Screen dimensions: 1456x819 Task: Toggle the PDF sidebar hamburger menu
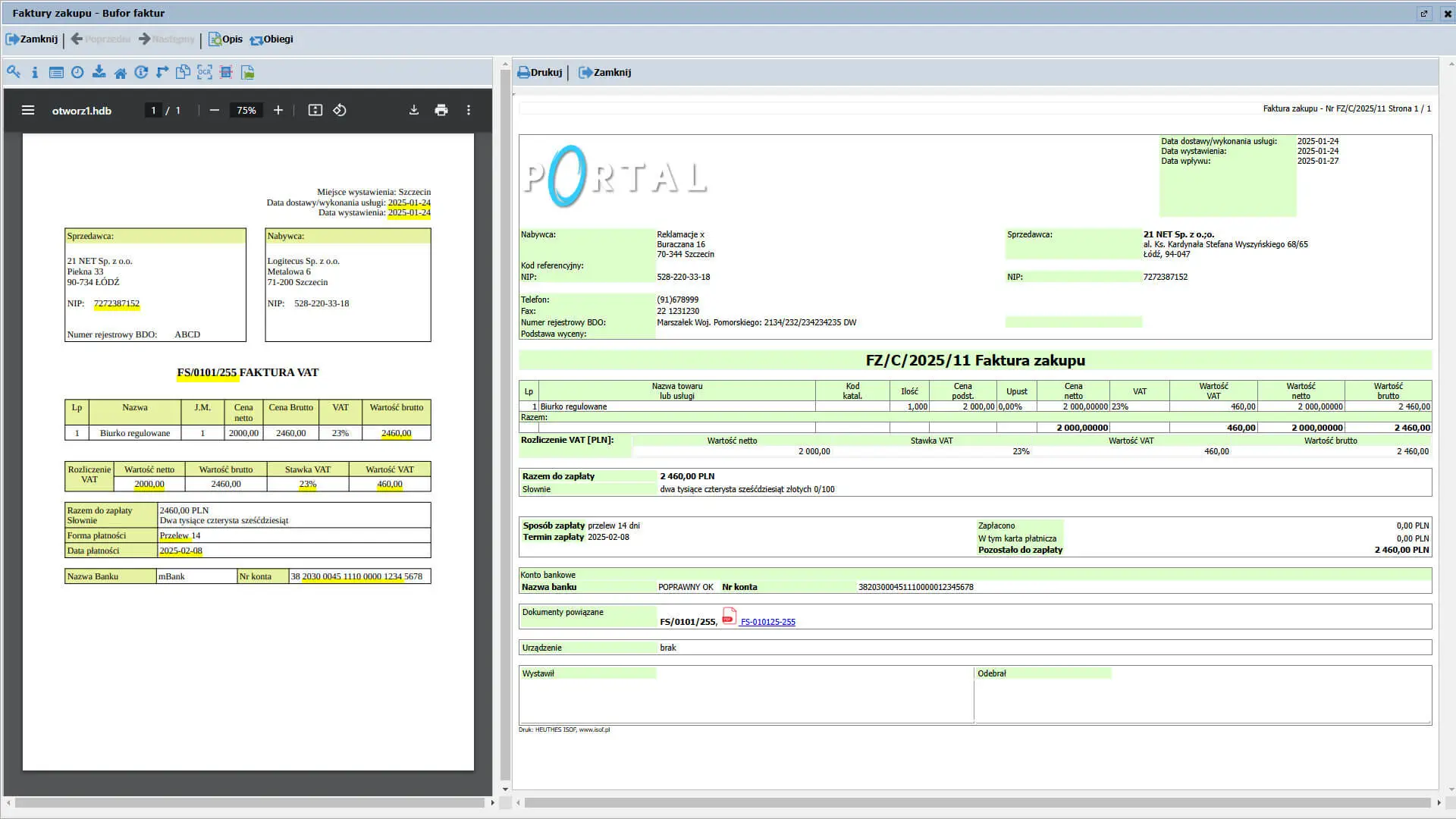[x=28, y=110]
